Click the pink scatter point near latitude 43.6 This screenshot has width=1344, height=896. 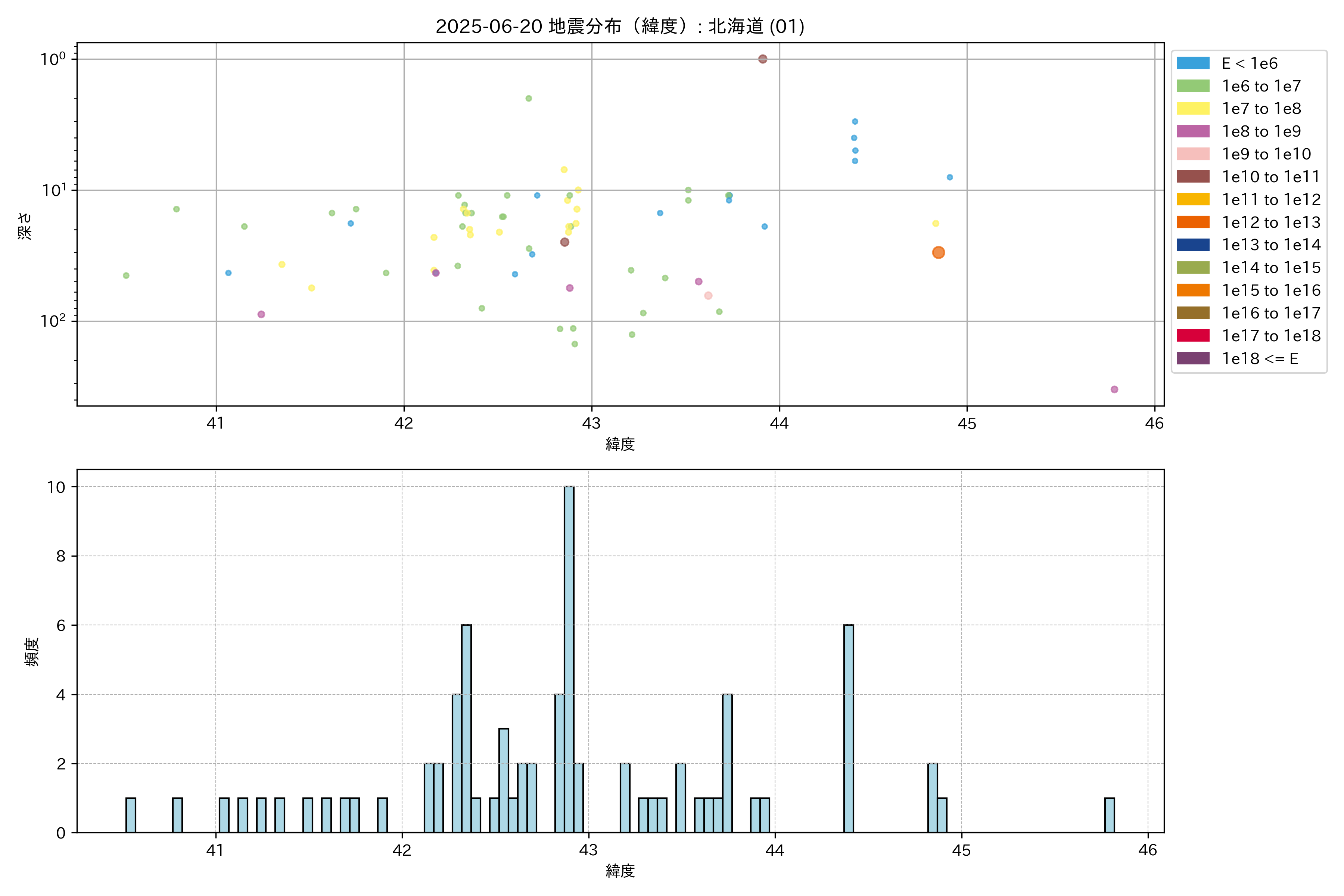(x=708, y=295)
